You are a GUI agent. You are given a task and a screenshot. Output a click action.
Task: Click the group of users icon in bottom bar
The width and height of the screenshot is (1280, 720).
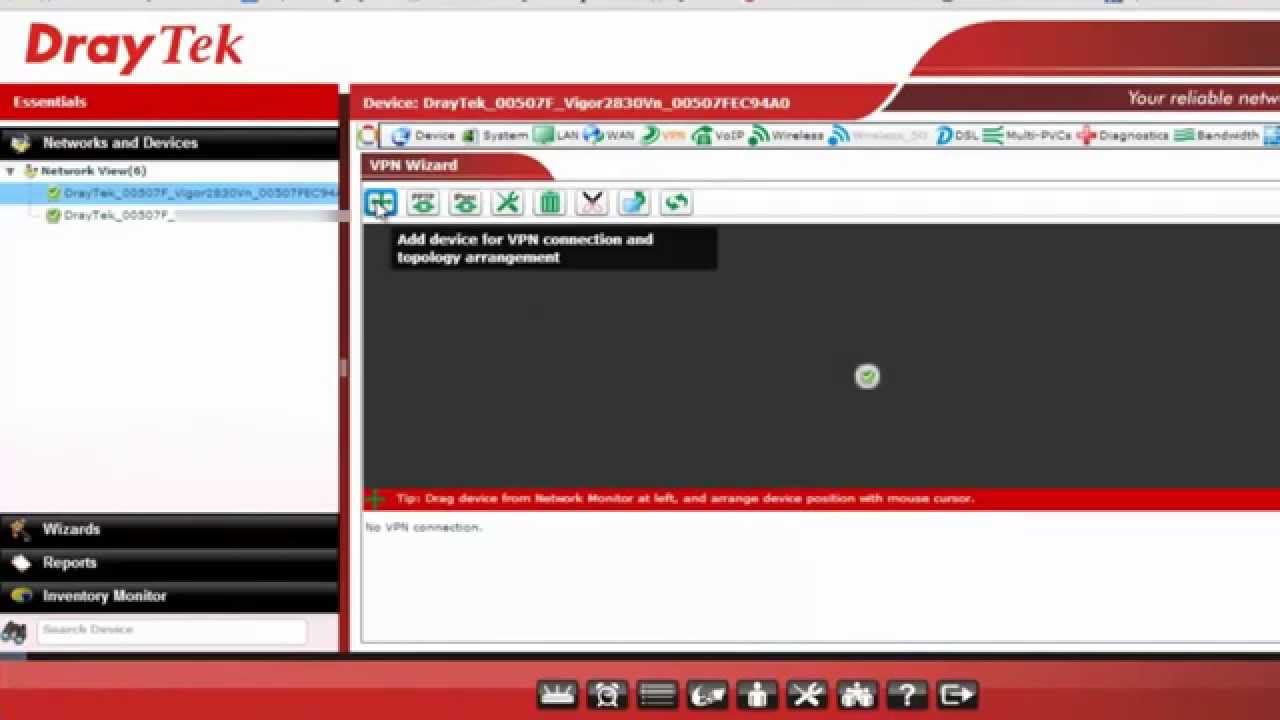point(857,694)
